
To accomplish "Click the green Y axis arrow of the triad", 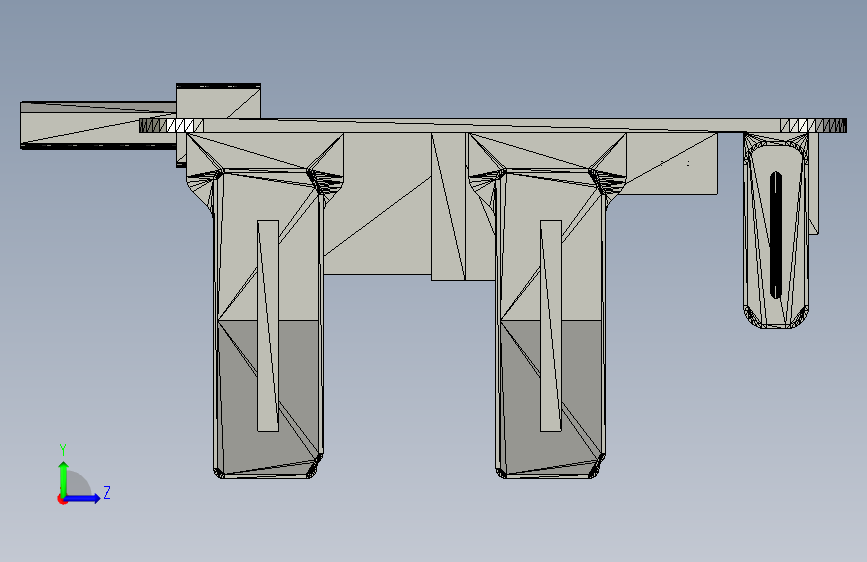I will [64, 478].
